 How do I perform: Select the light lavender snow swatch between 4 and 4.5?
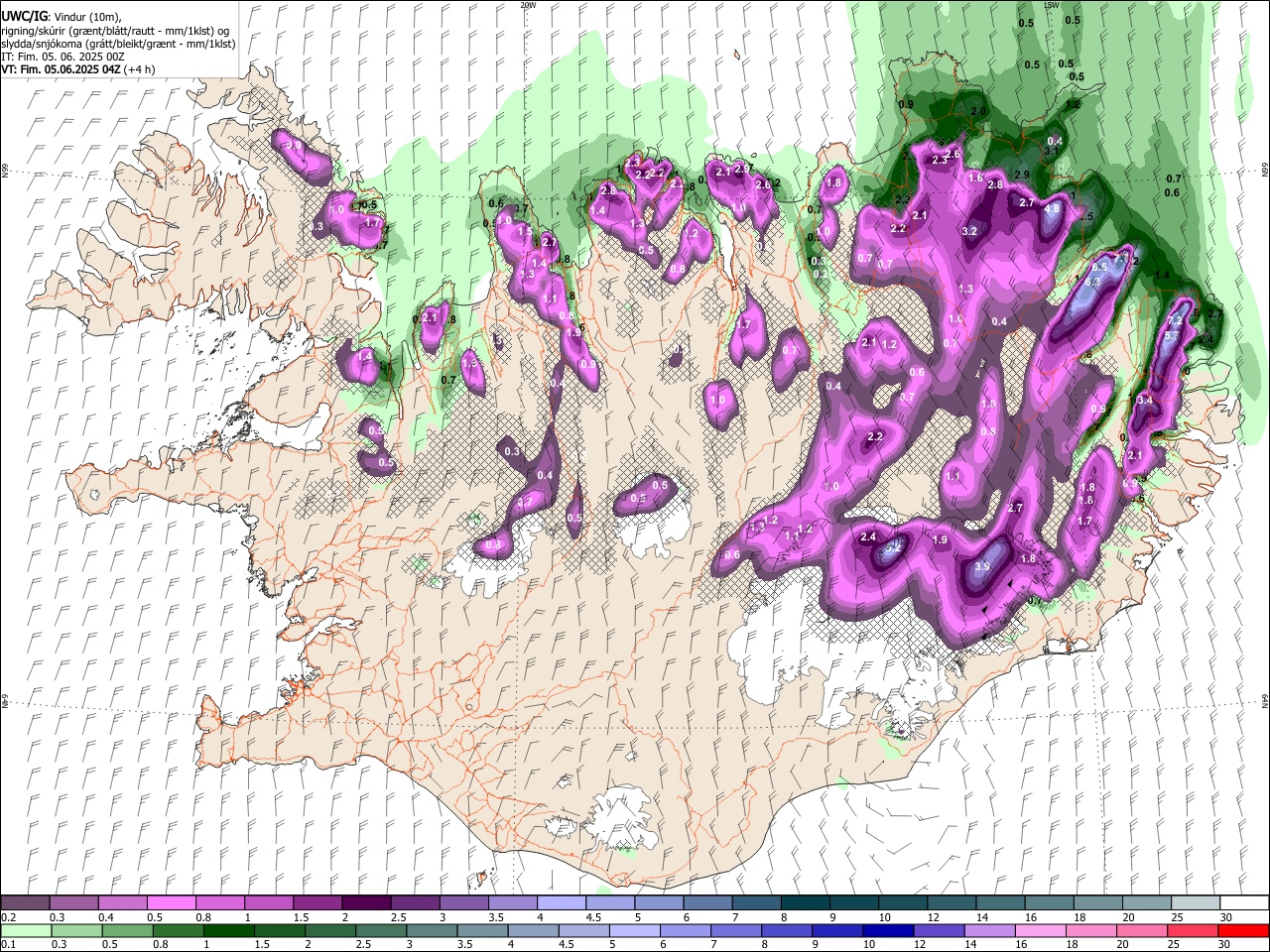[562, 903]
